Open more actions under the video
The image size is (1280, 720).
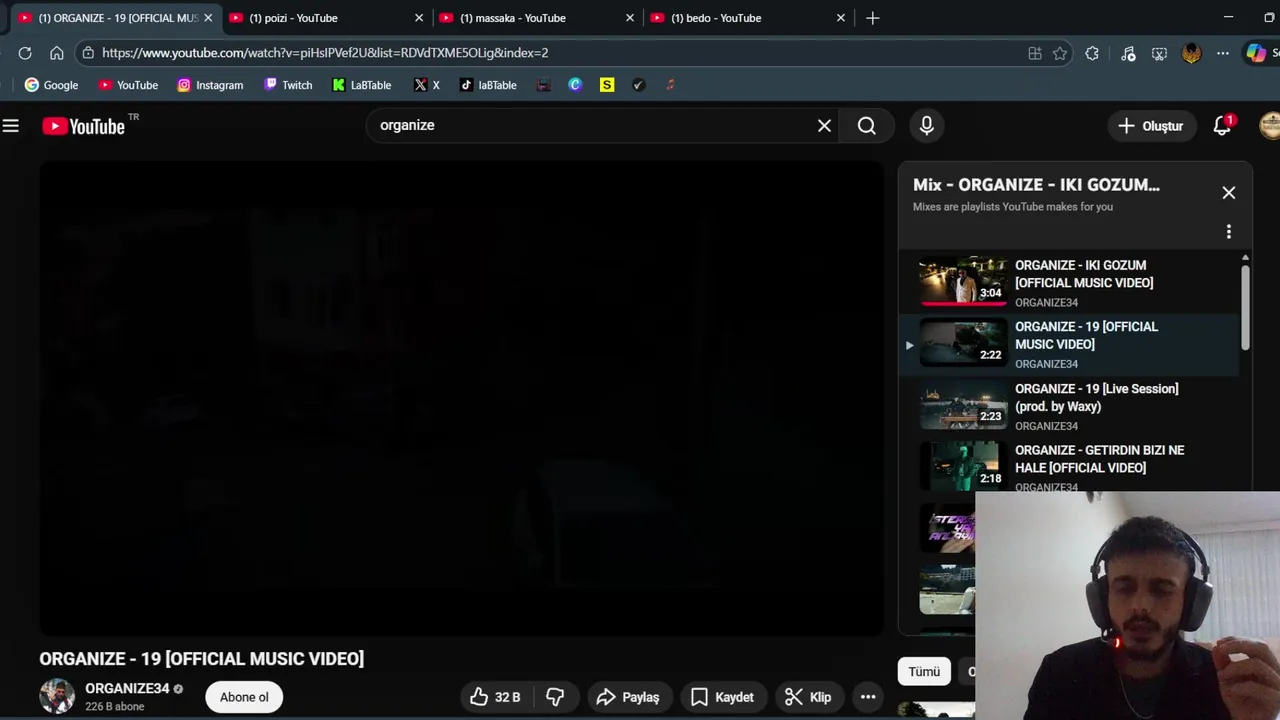coord(868,697)
